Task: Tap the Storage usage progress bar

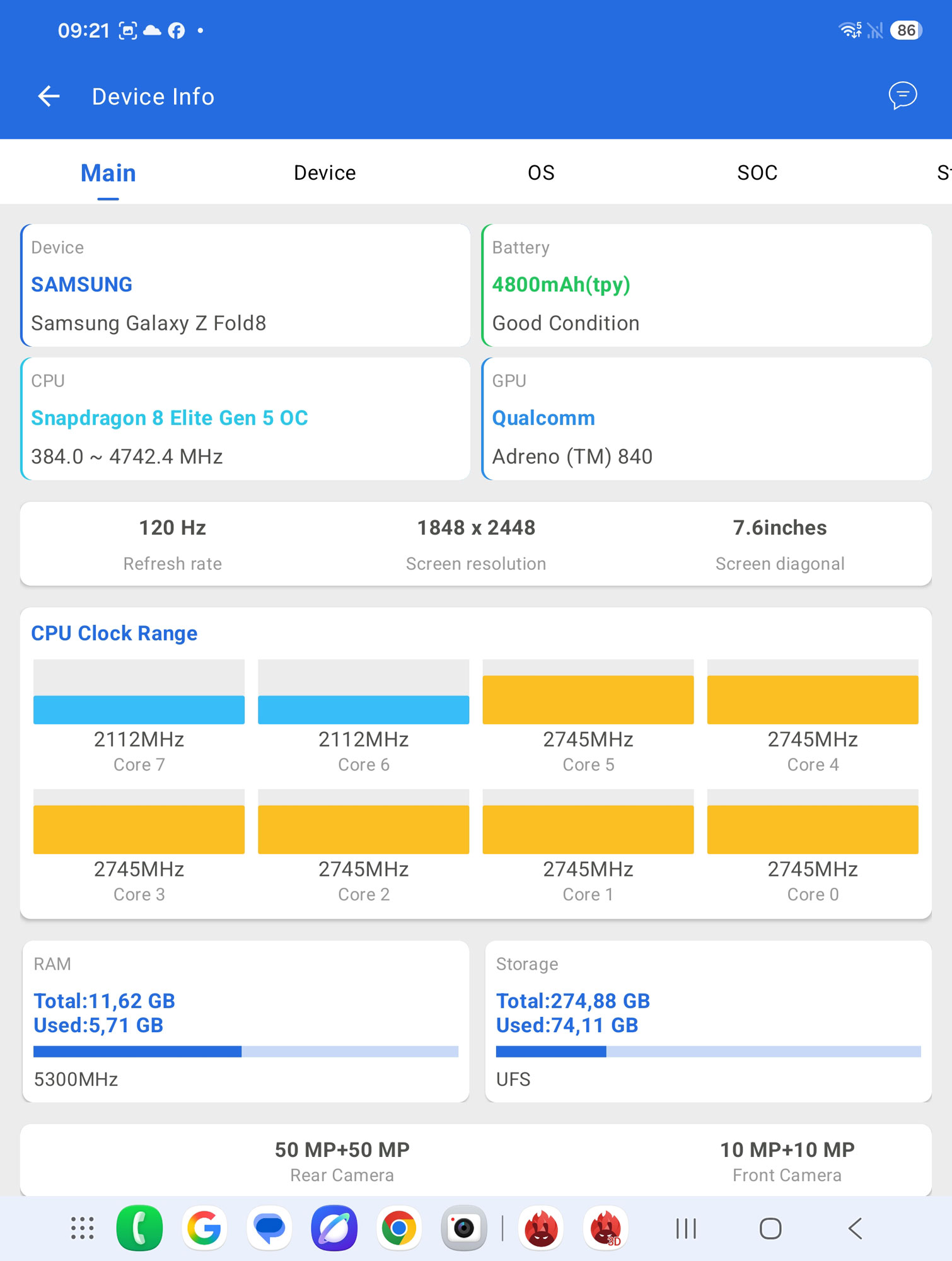Action: (709, 1051)
